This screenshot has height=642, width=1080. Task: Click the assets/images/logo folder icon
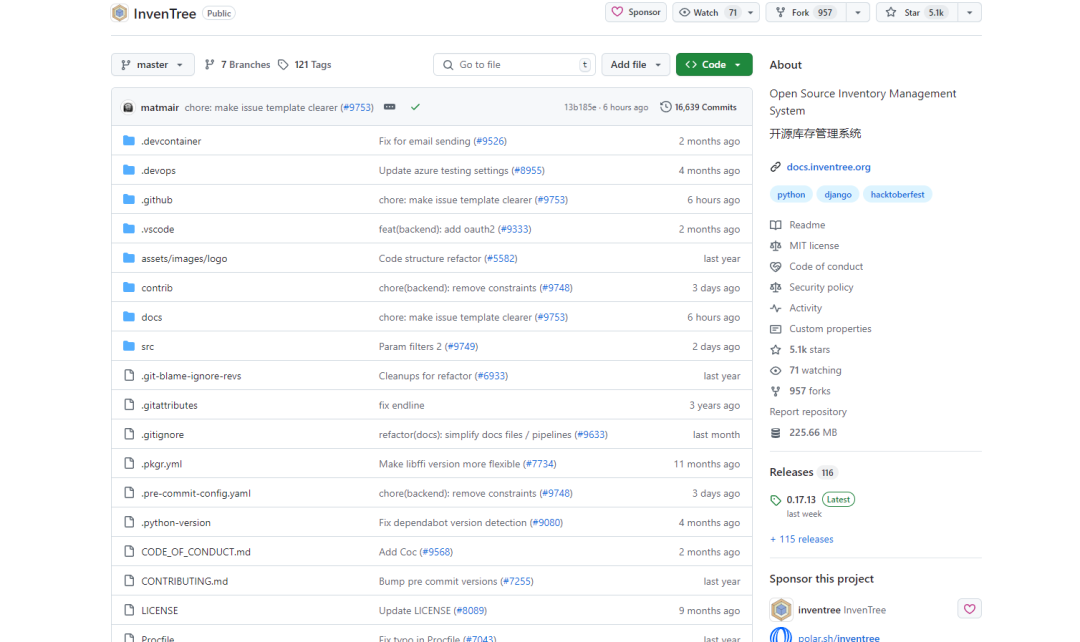129,258
